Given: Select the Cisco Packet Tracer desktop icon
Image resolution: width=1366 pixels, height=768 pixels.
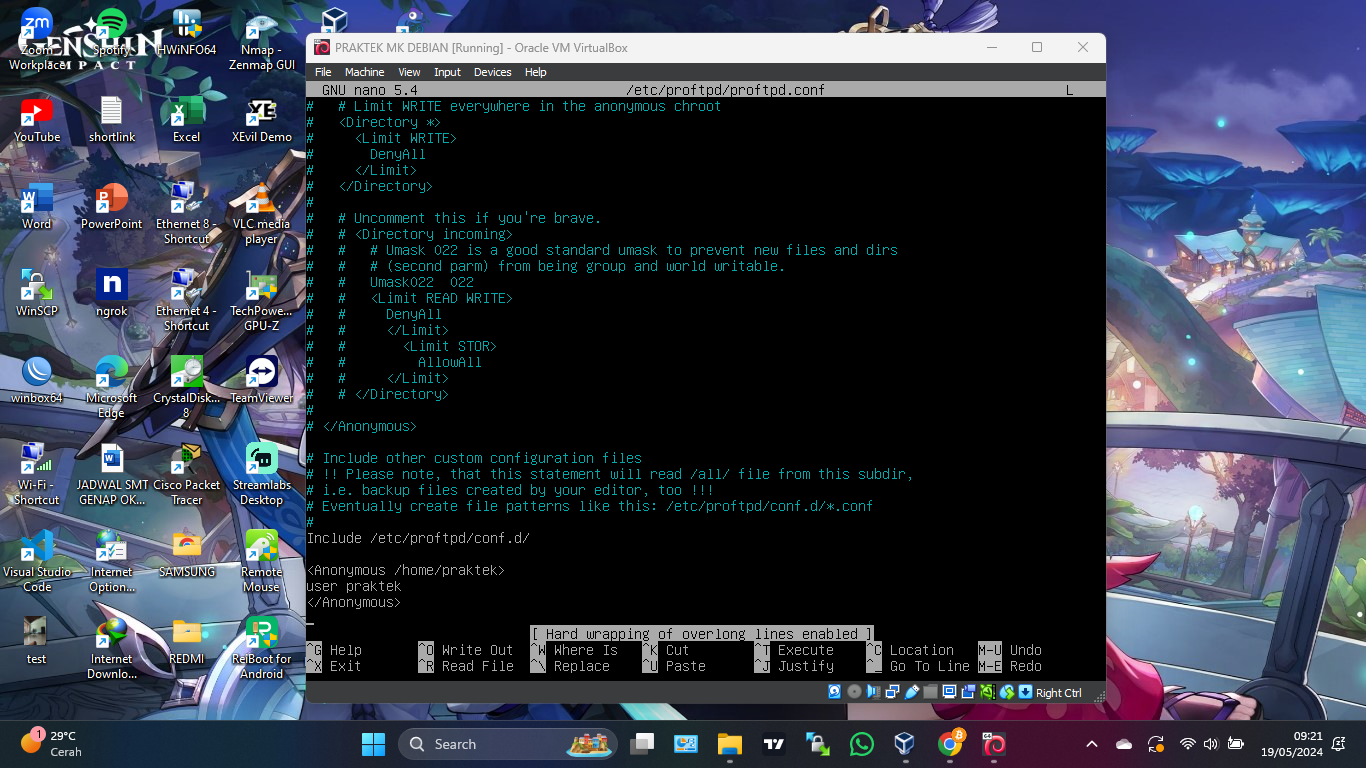Looking at the screenshot, I should (187, 474).
